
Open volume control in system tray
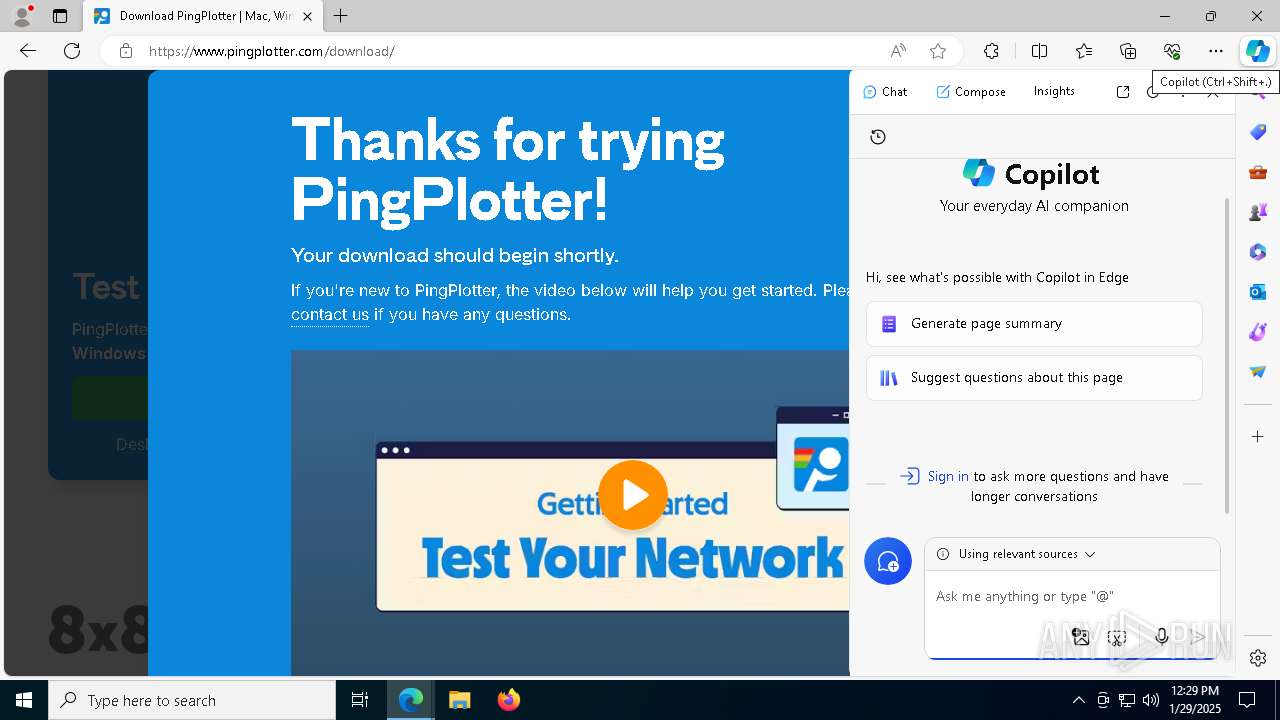click(x=1151, y=700)
